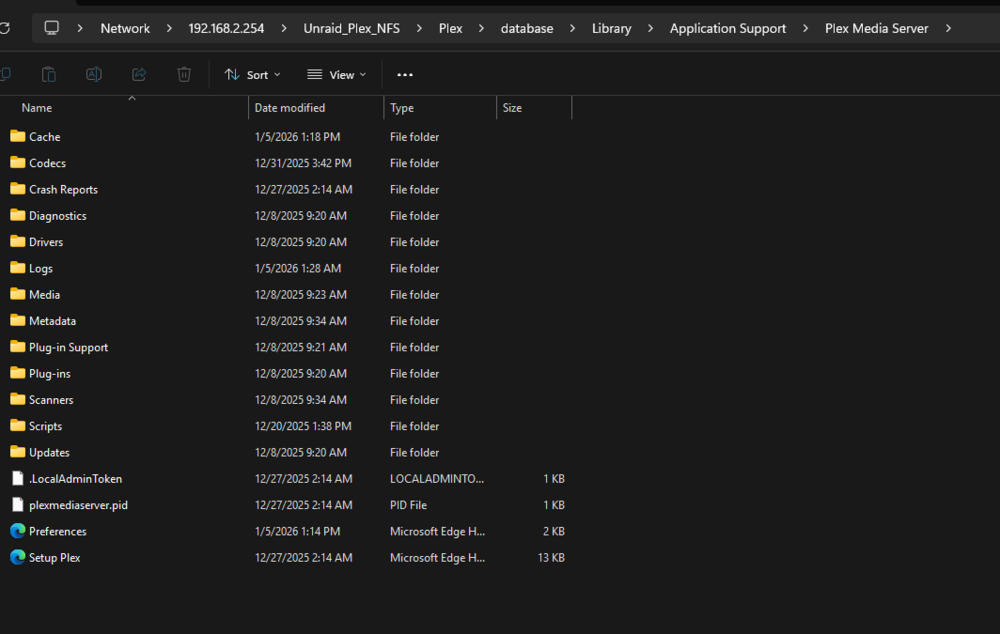Viewport: 1000px width, 634px height.
Task: Click the plexmediaserver.pid file icon
Action: pyautogui.click(x=18, y=505)
